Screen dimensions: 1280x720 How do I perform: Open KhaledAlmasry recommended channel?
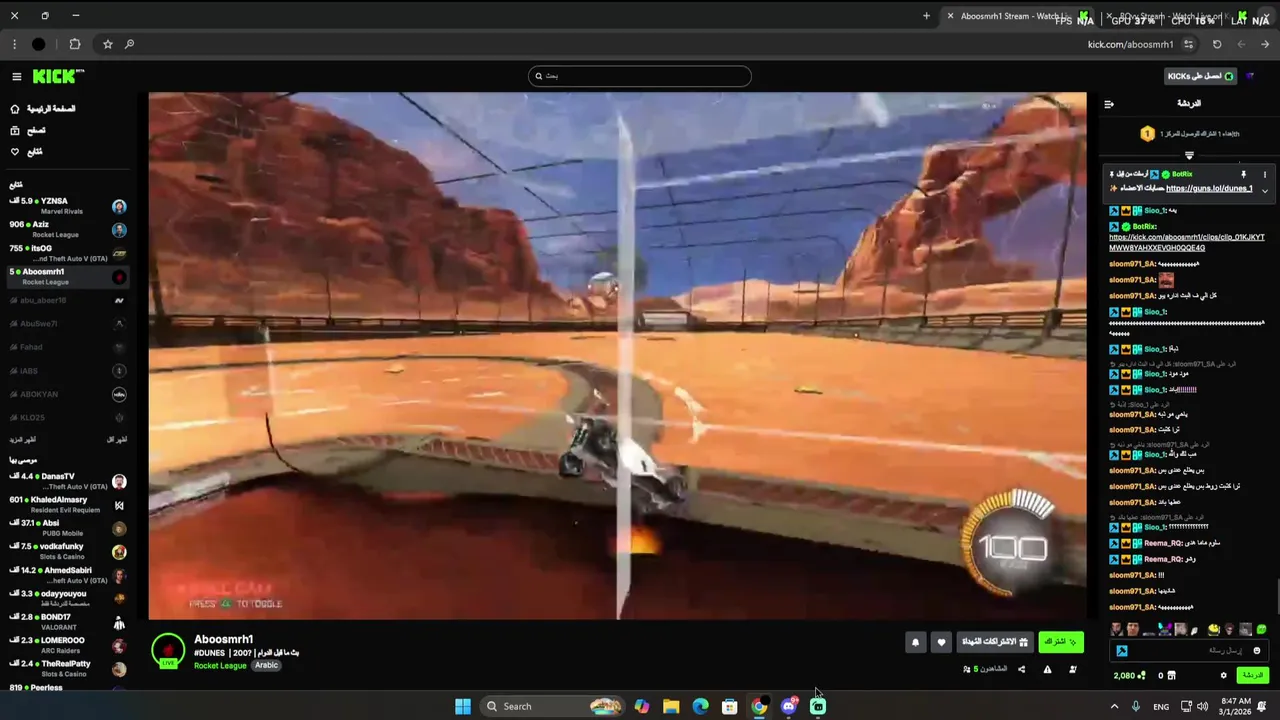[68, 504]
